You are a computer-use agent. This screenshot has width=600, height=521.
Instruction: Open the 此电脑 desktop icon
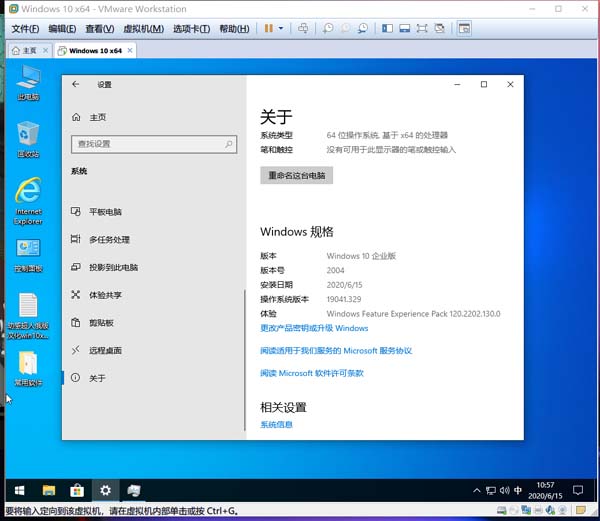(28, 83)
